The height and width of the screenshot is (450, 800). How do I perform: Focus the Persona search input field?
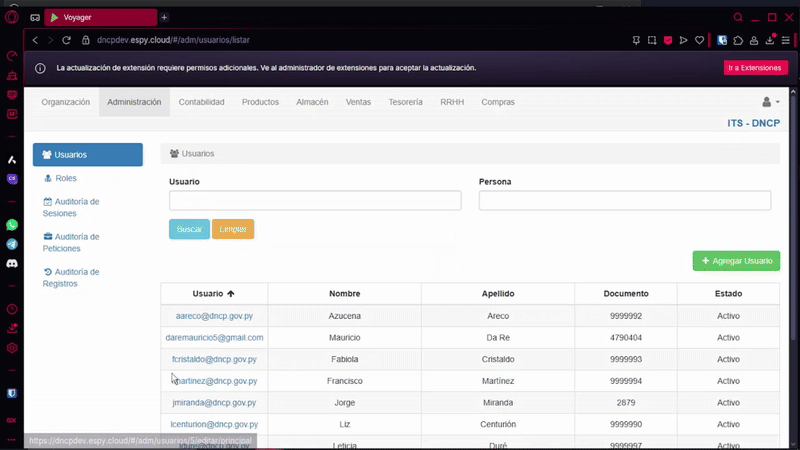[x=624, y=201]
